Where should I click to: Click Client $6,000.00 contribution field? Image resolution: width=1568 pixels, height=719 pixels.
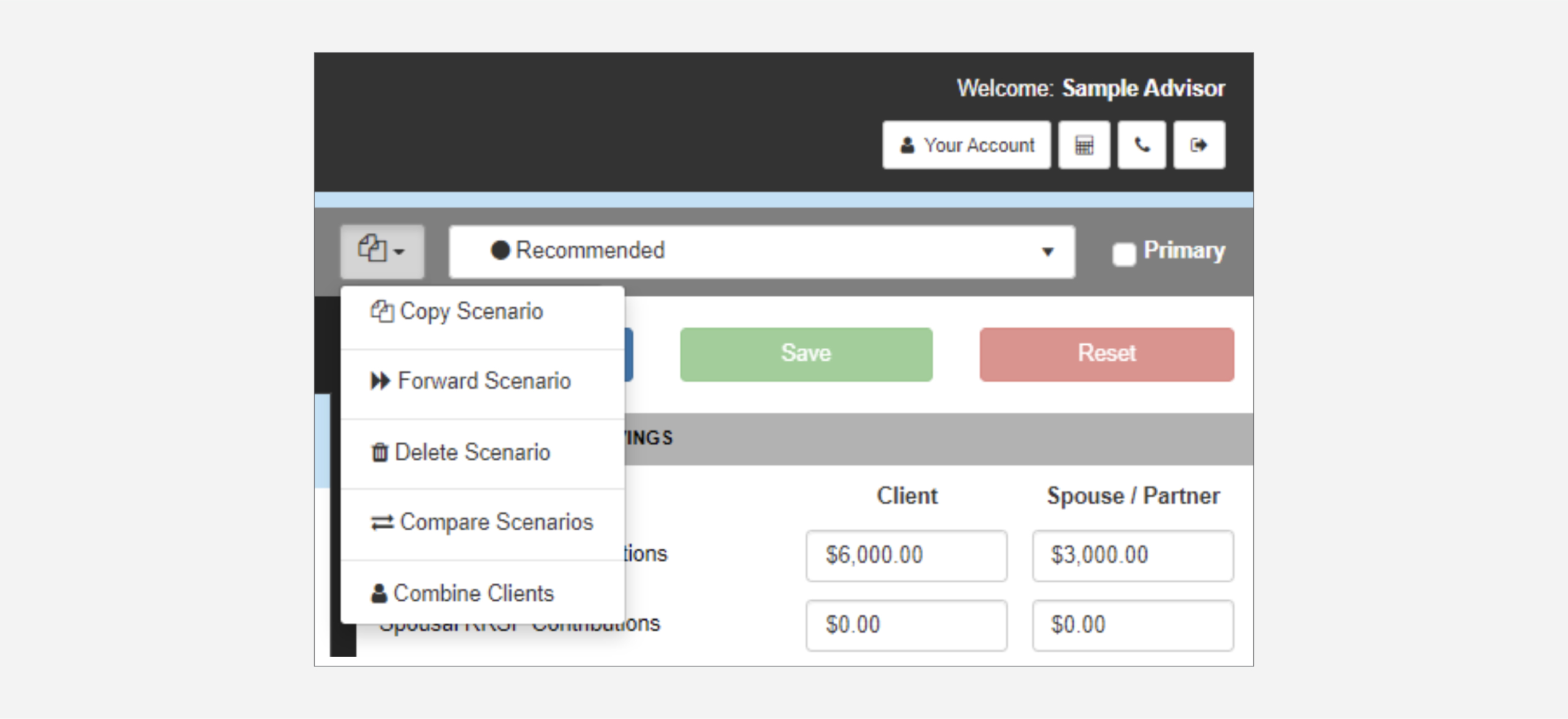tap(905, 555)
